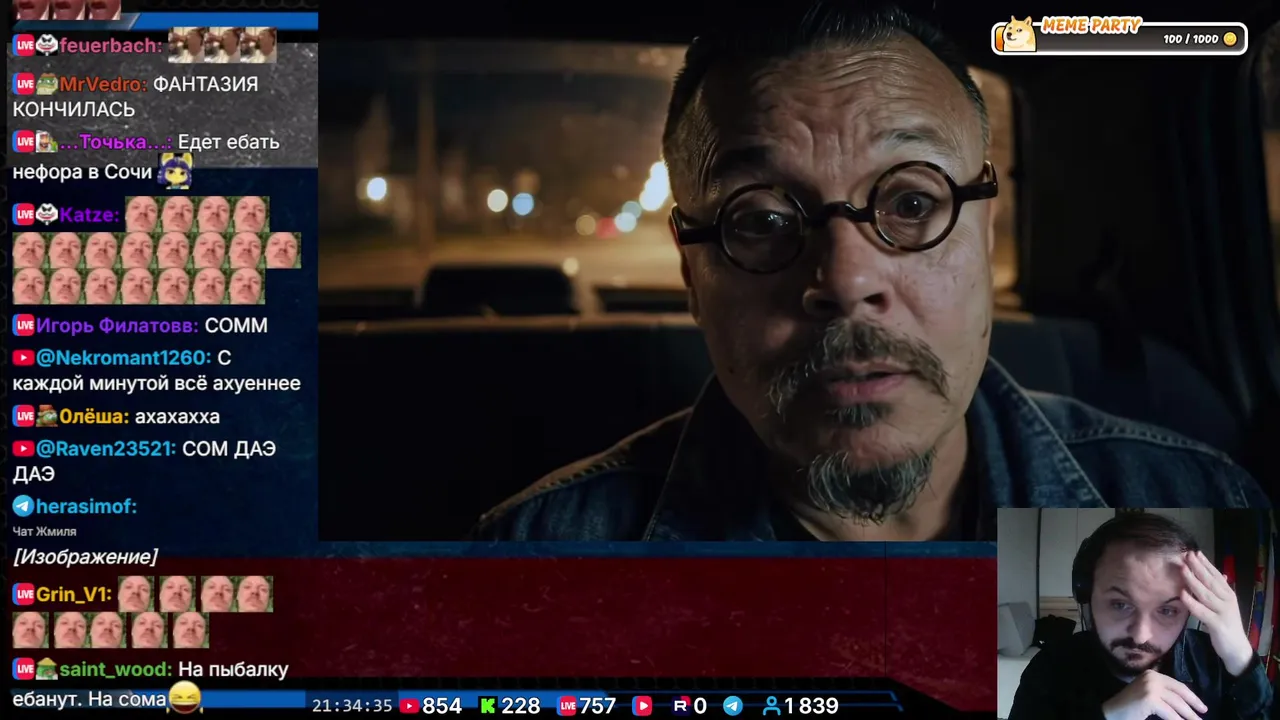Click the VK Live viewer icon beside 757
Viewport: 1280px width, 720px height.
567,706
